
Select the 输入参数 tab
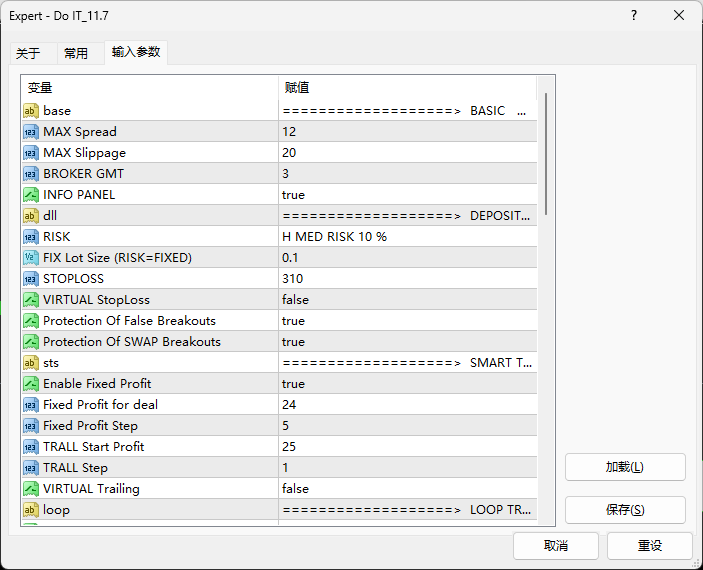click(x=136, y=52)
